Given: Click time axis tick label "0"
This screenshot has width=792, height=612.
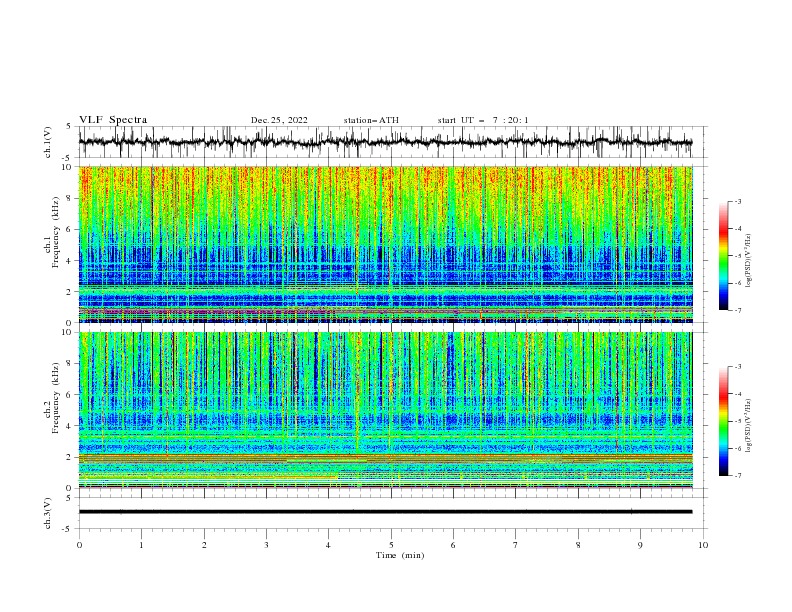Looking at the screenshot, I should (79, 545).
